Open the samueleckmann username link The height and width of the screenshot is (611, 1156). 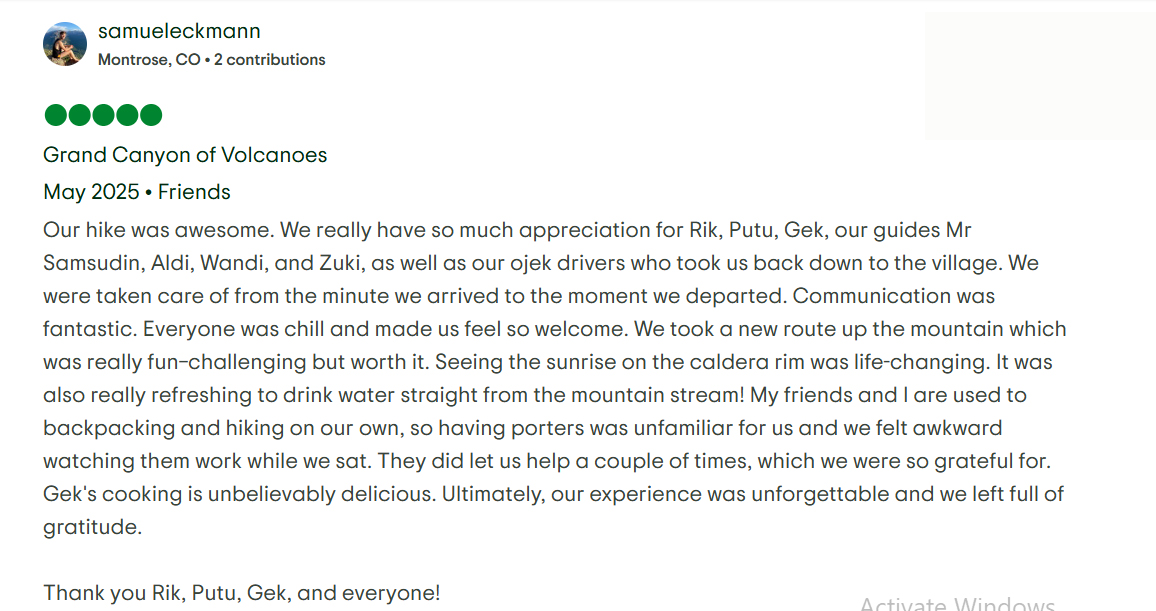[x=179, y=31]
